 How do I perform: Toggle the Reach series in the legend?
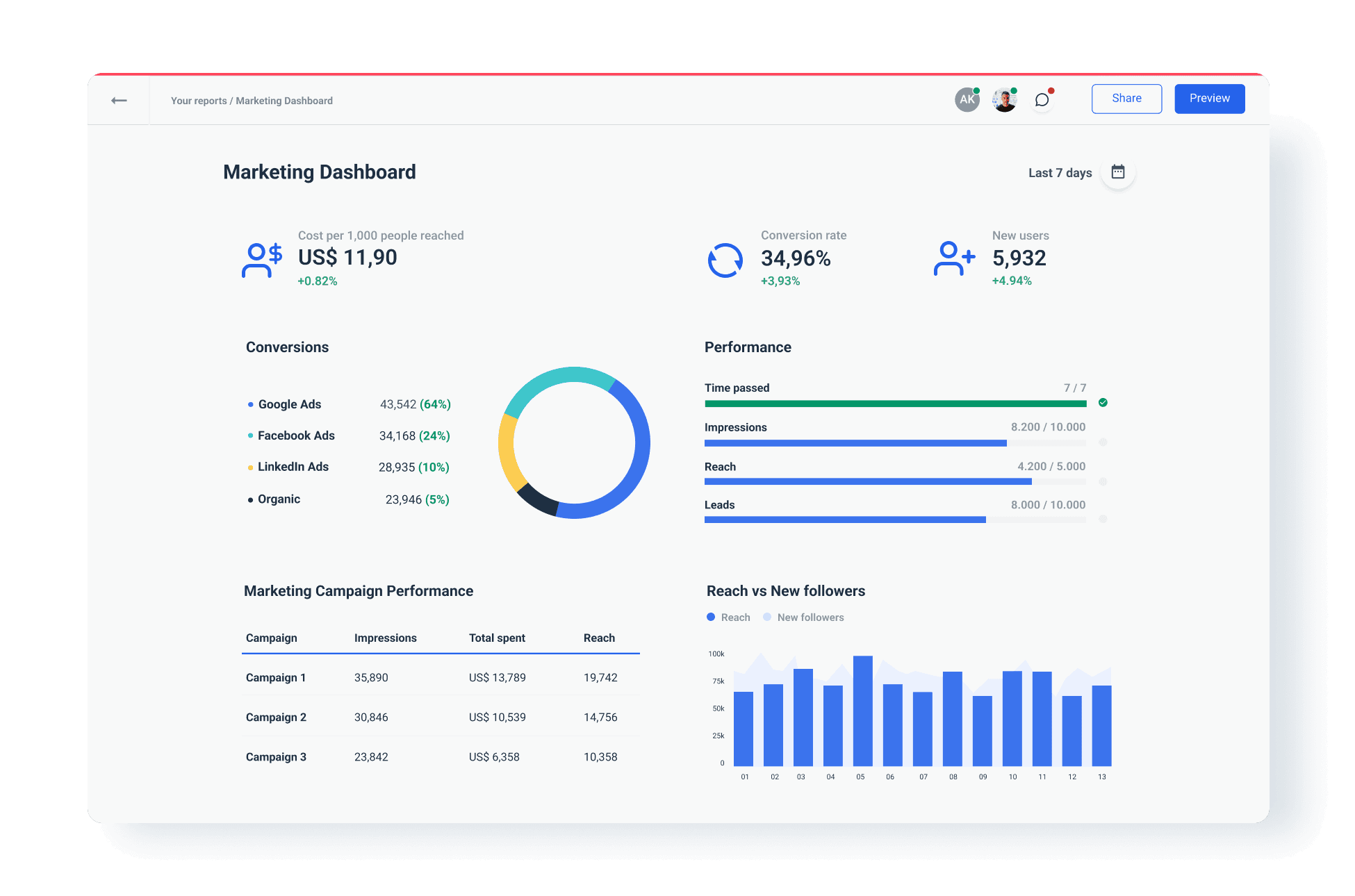(728, 617)
